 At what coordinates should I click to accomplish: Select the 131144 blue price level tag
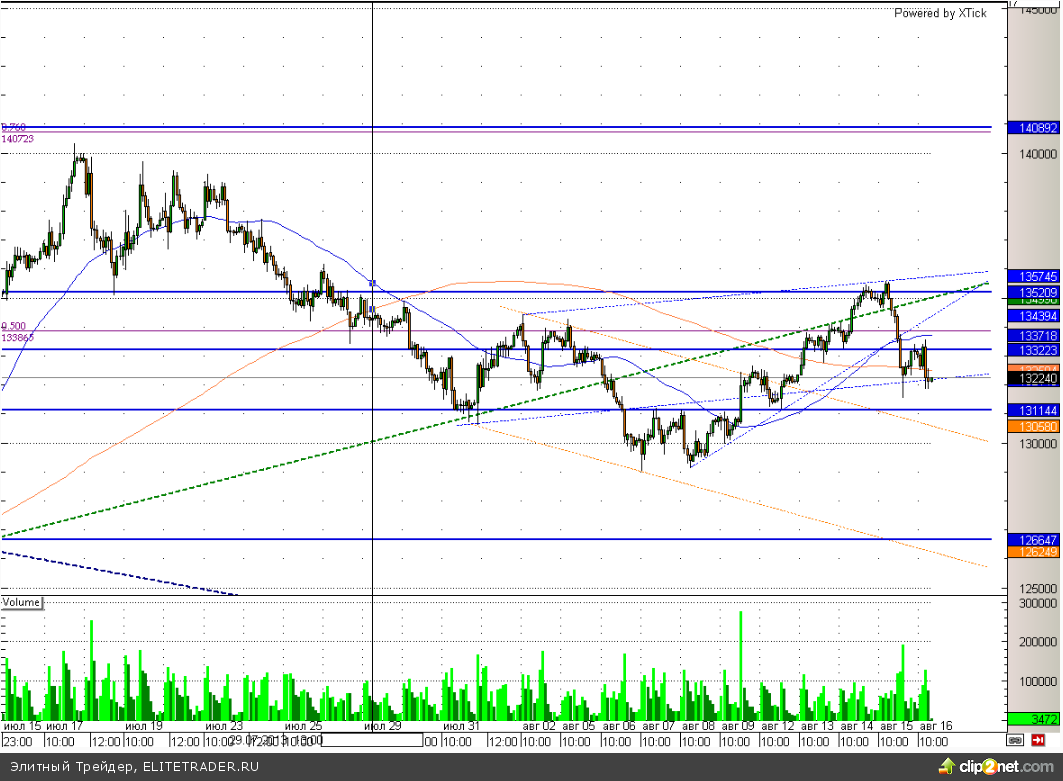point(1034,410)
